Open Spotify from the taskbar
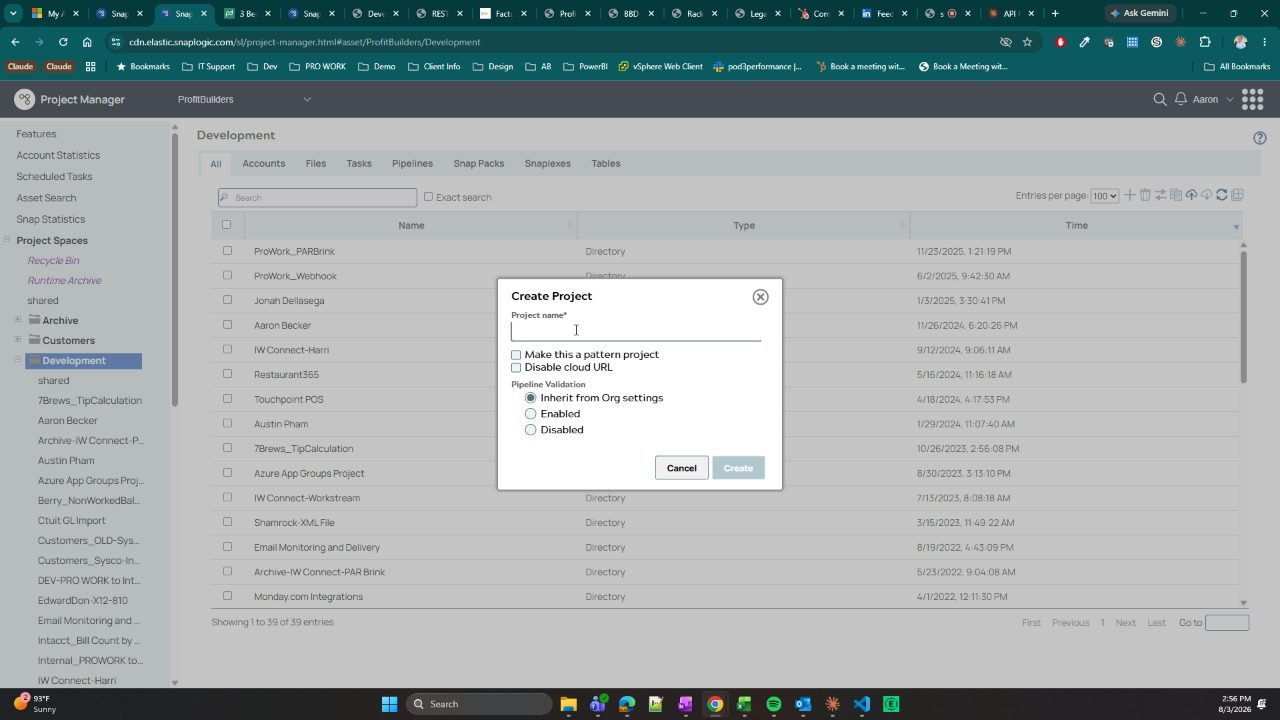The image size is (1280, 720). pos(774,704)
